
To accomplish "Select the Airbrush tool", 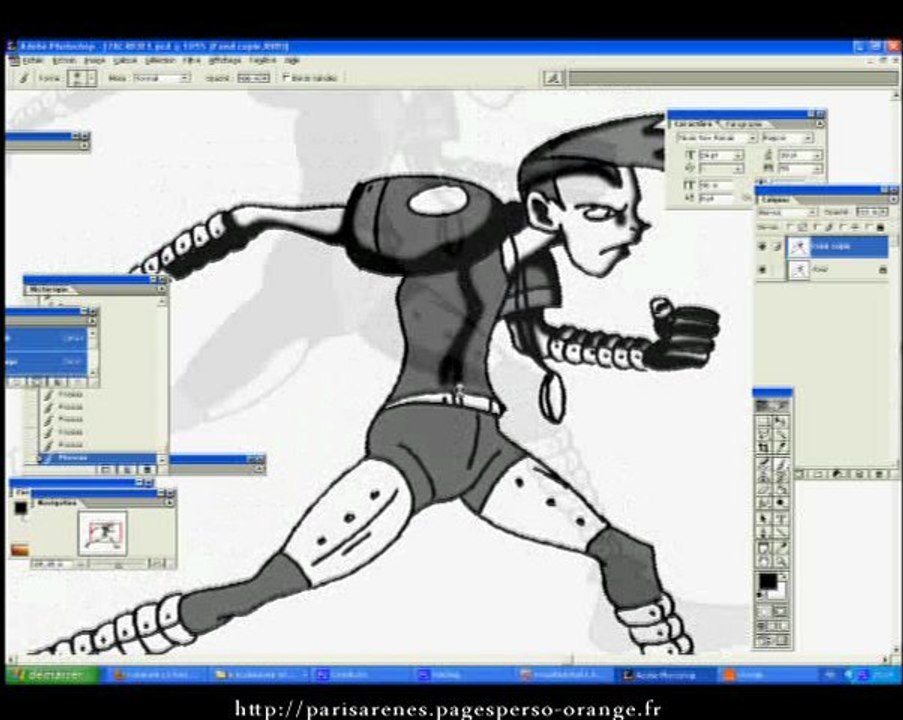I will (x=764, y=463).
